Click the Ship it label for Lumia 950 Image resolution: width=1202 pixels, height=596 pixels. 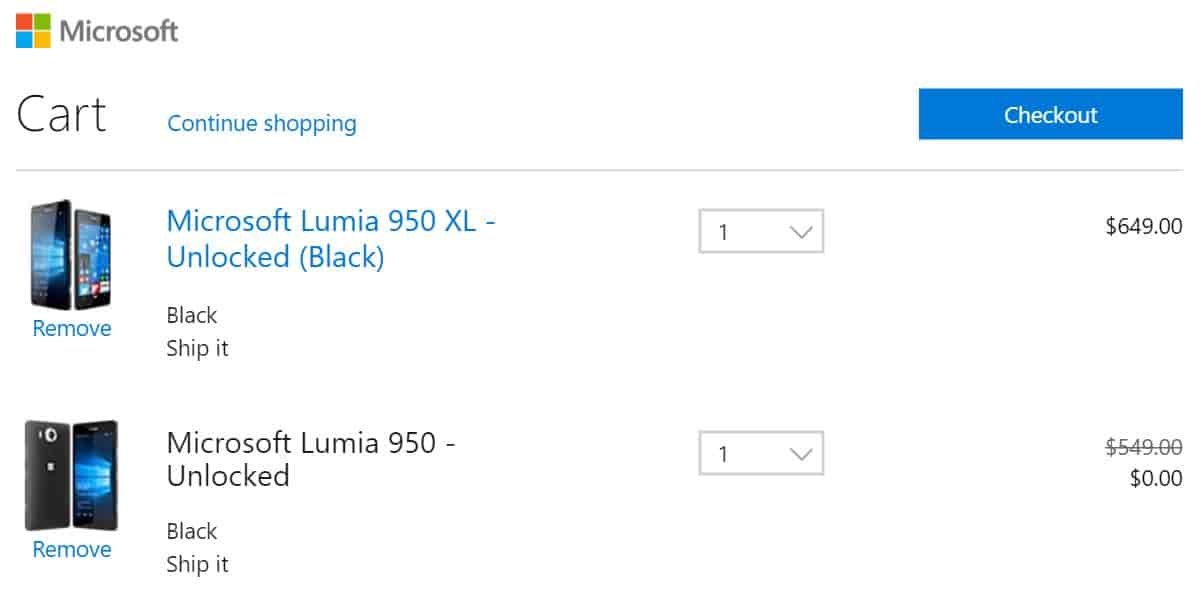(197, 564)
